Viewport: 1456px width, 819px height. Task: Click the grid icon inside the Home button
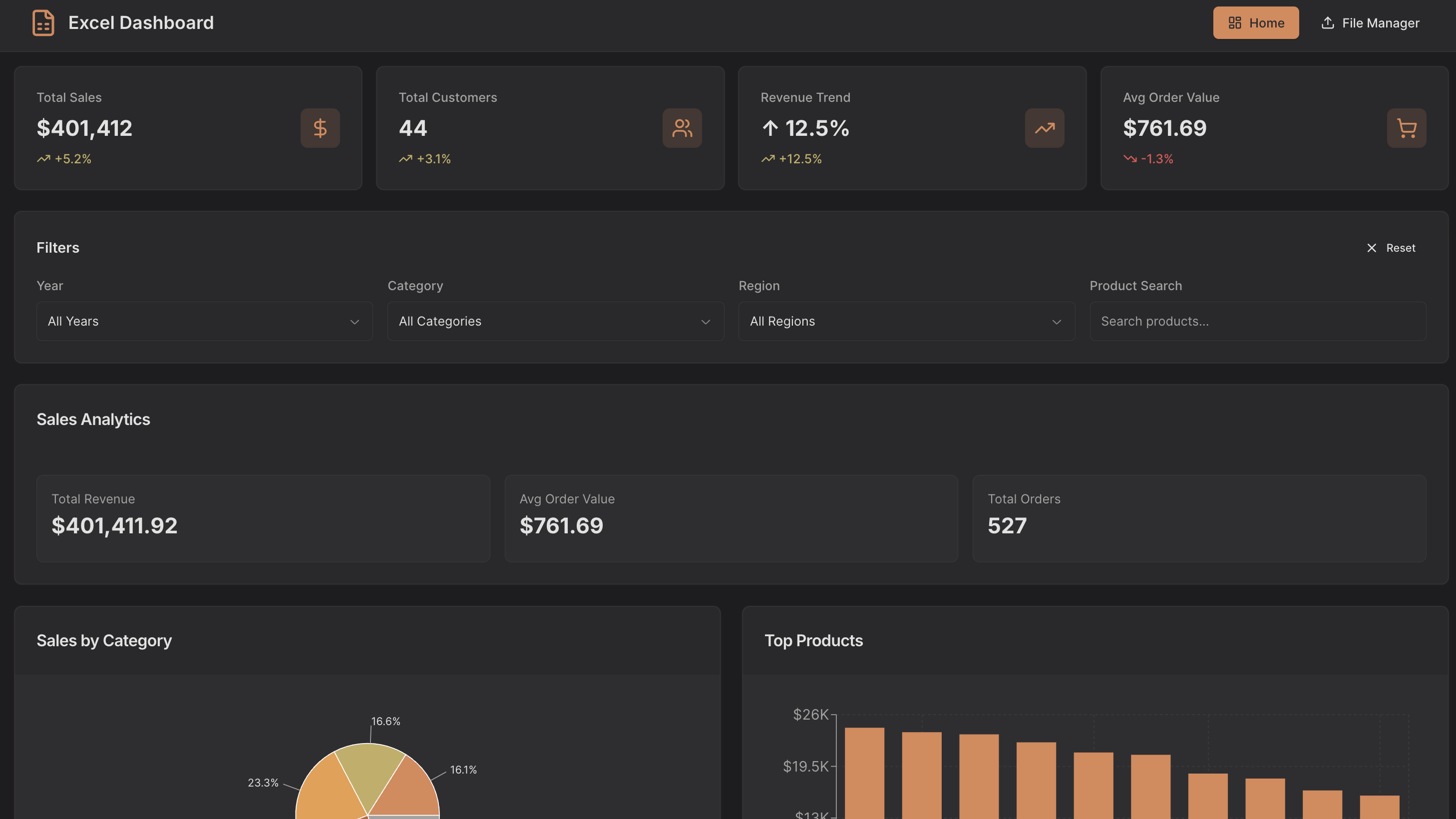click(1236, 22)
